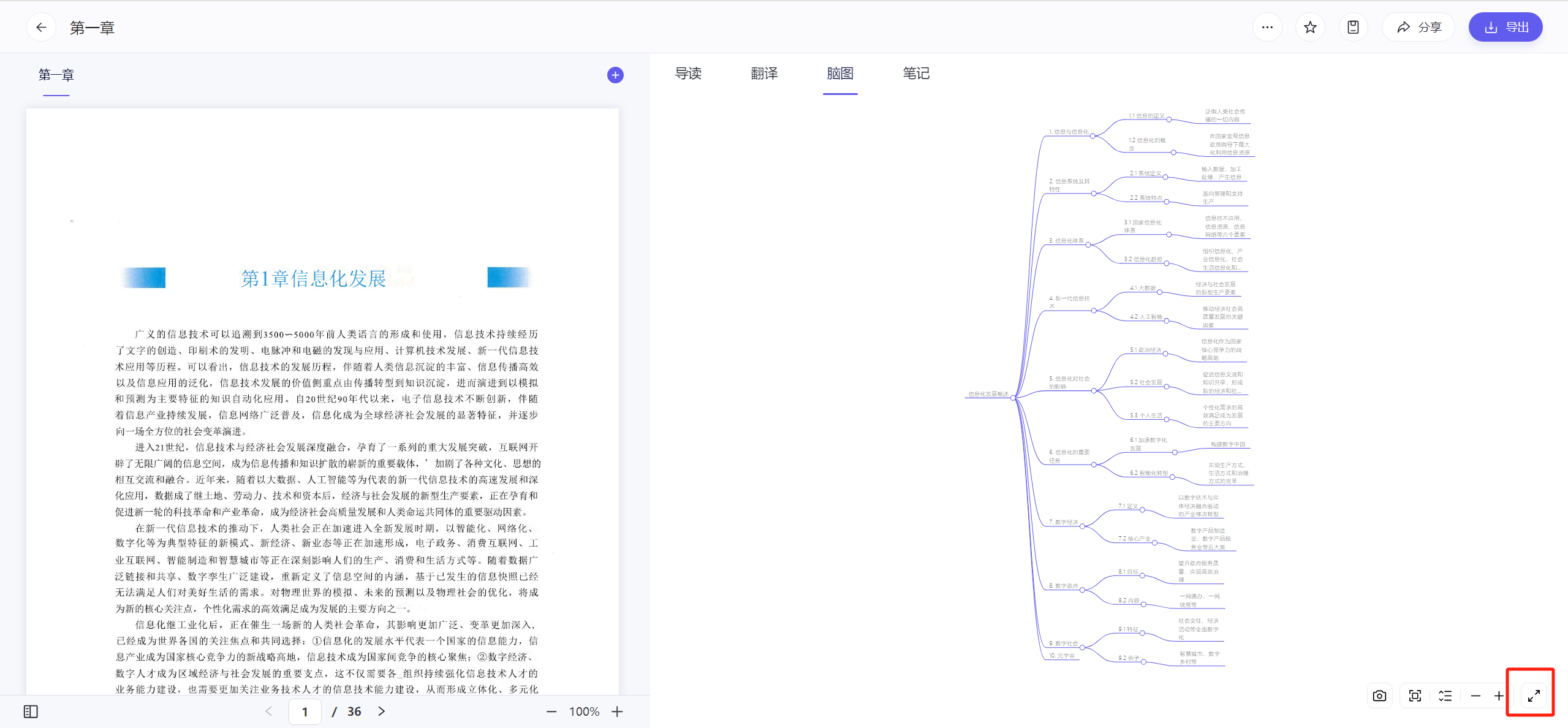1568x728 pixels.
Task: Collapse the '5. 信息化对社会的影响' node
Action: (1094, 390)
